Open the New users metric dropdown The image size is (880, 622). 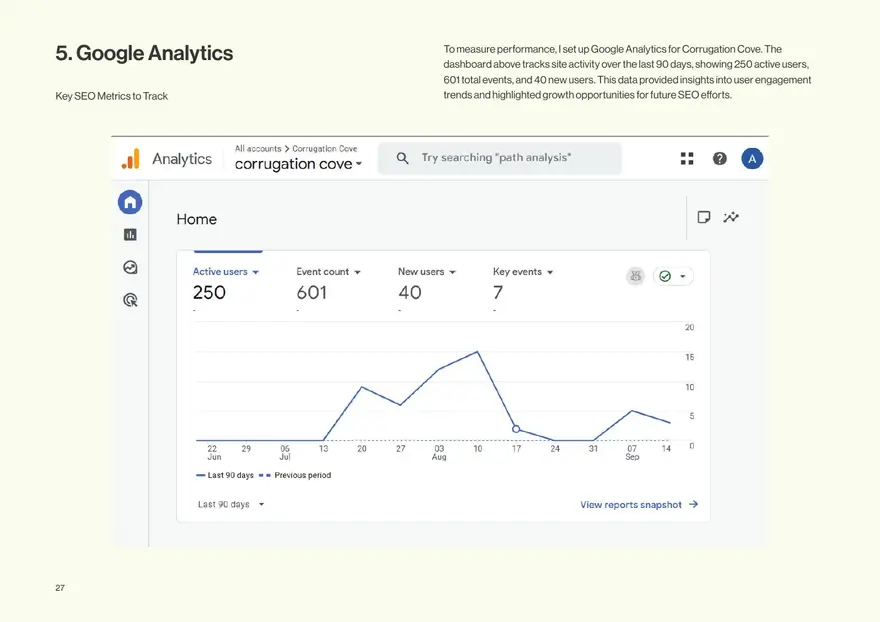[x=427, y=272]
